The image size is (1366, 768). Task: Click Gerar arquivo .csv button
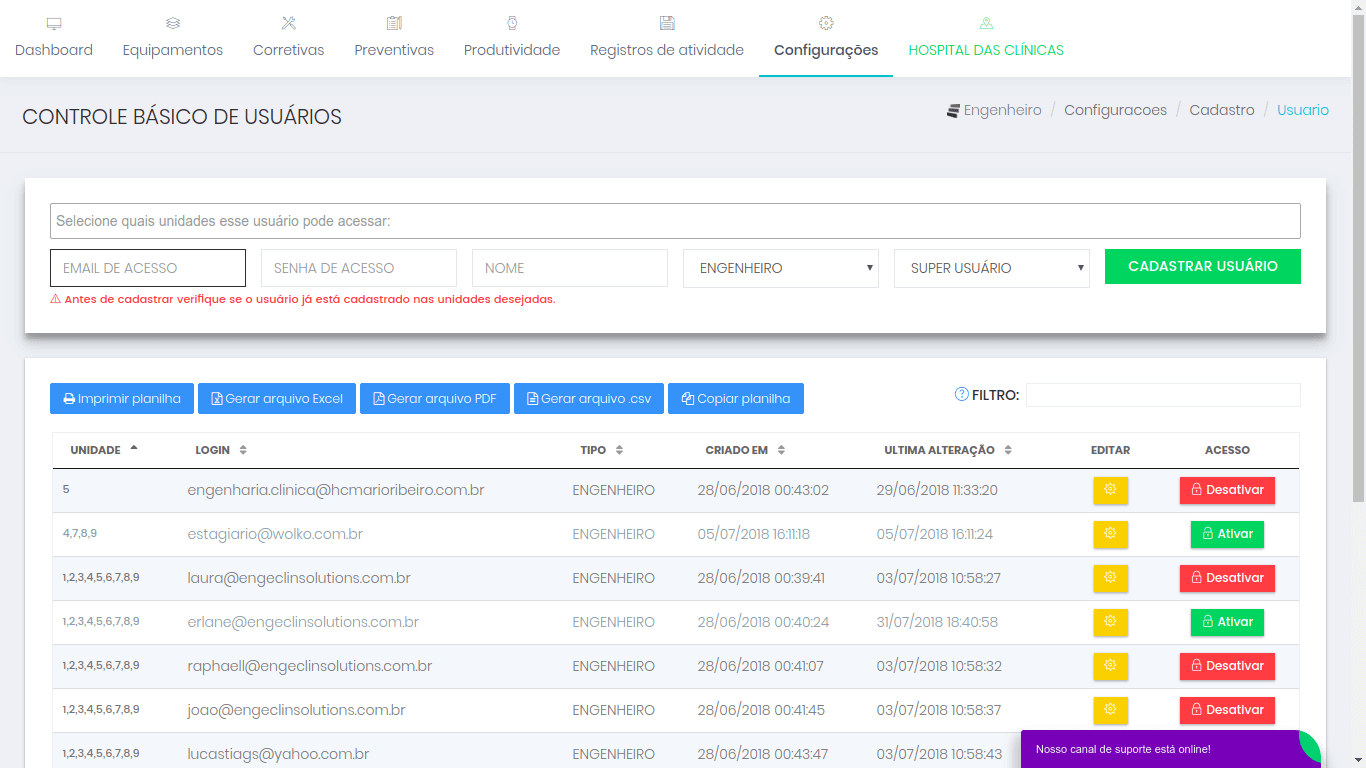(x=589, y=399)
